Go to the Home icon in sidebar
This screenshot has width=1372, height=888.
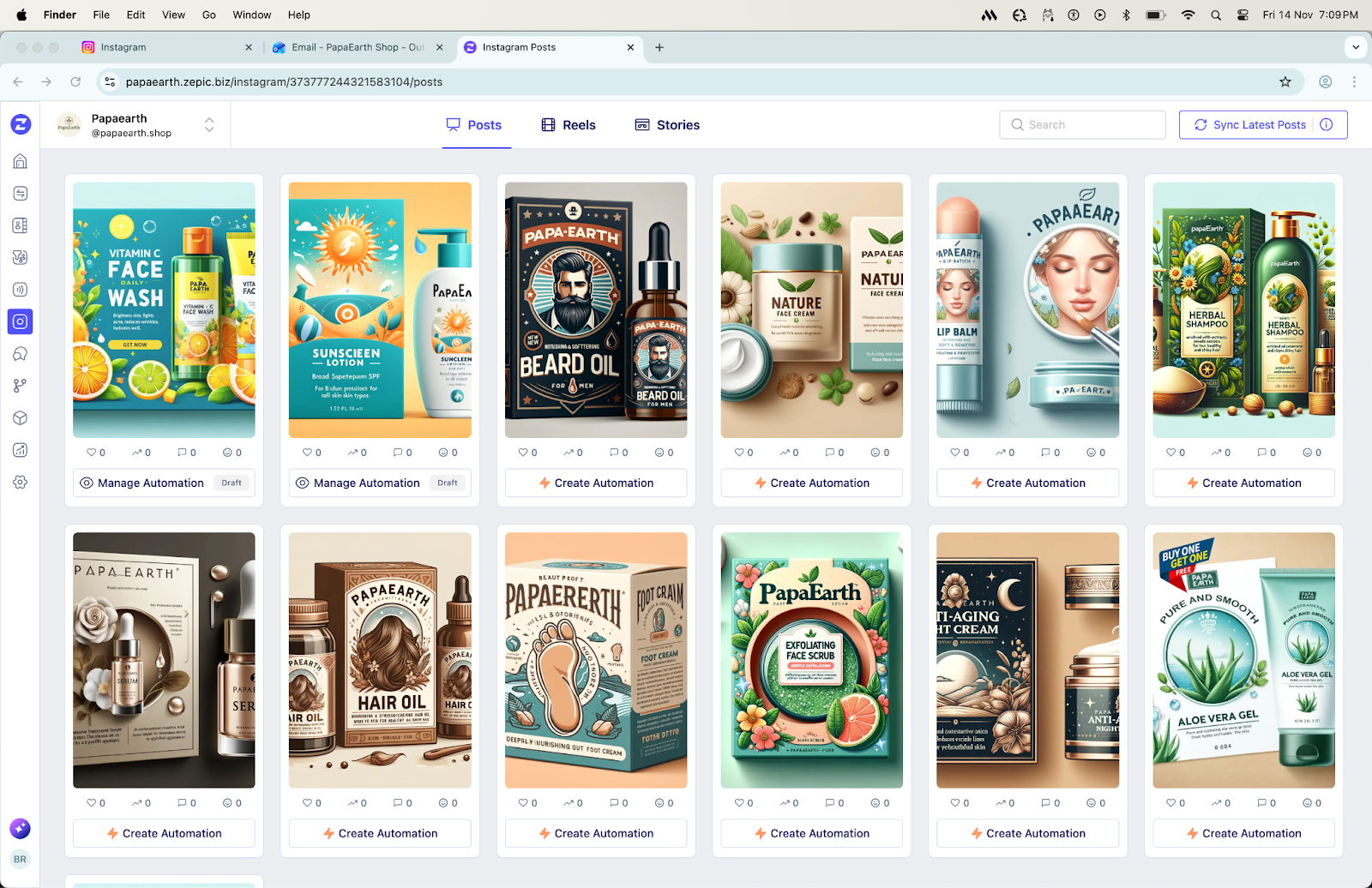(x=21, y=161)
